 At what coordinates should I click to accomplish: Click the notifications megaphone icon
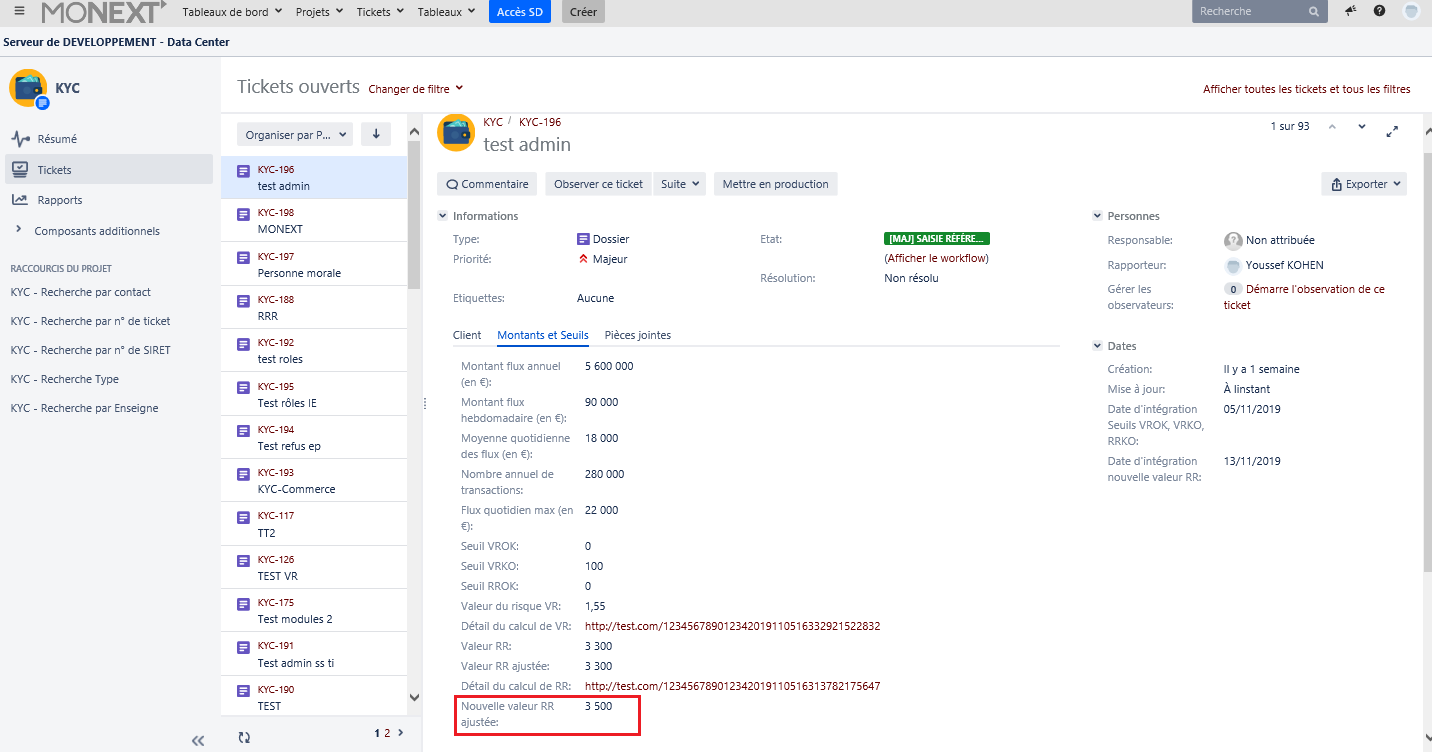coord(1351,11)
